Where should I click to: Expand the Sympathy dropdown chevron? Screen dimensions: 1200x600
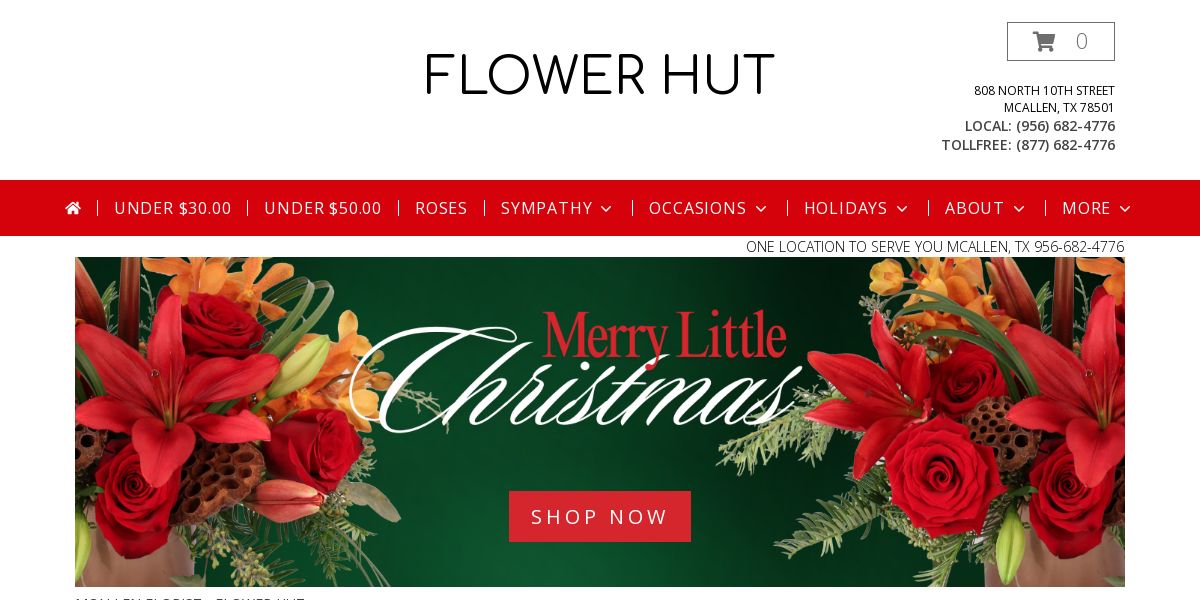(x=606, y=209)
